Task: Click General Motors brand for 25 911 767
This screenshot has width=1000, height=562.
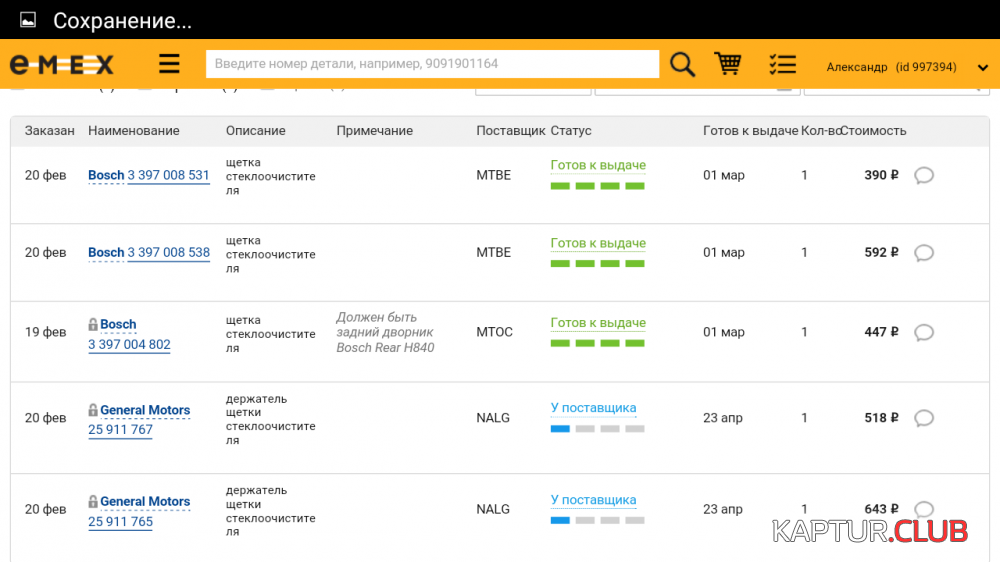Action: [145, 410]
